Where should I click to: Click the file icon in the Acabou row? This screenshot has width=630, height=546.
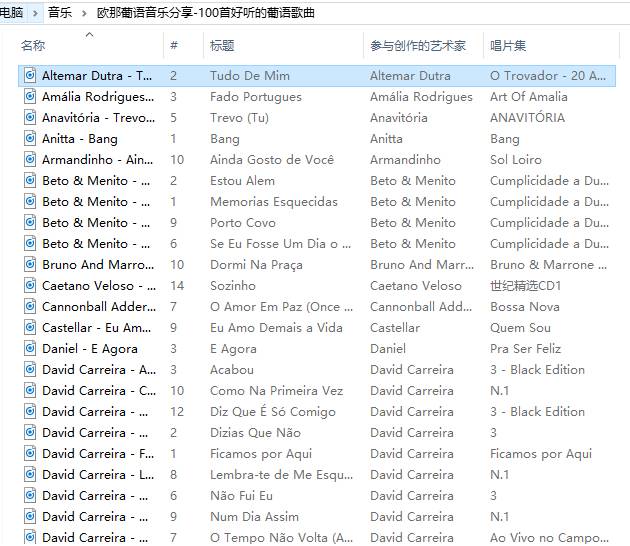(x=30, y=369)
